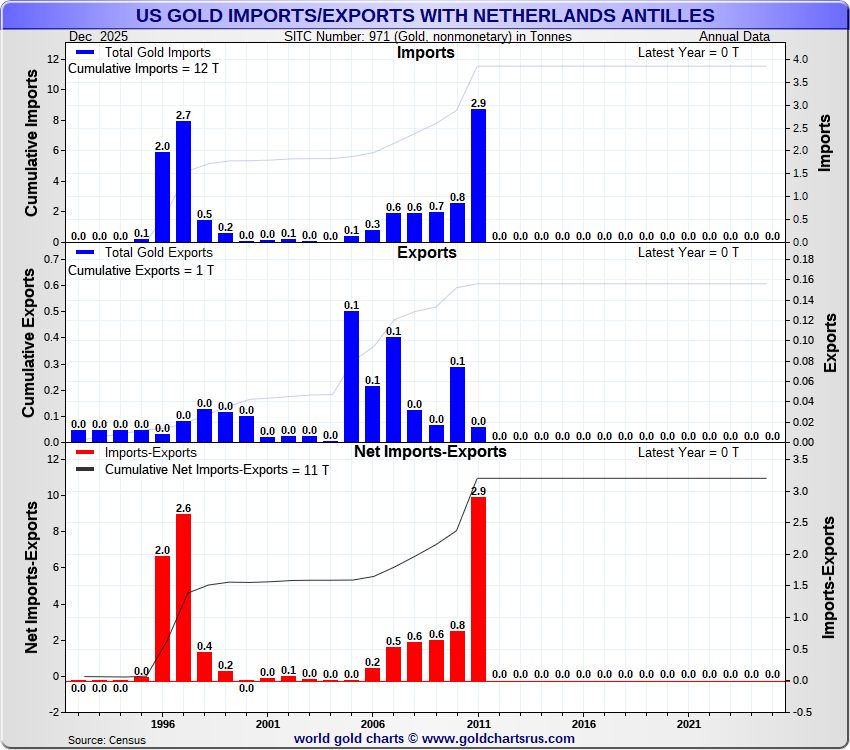This screenshot has height=750, width=850.
Task: Click the -0.5 tick on Net right axis
Action: [802, 712]
